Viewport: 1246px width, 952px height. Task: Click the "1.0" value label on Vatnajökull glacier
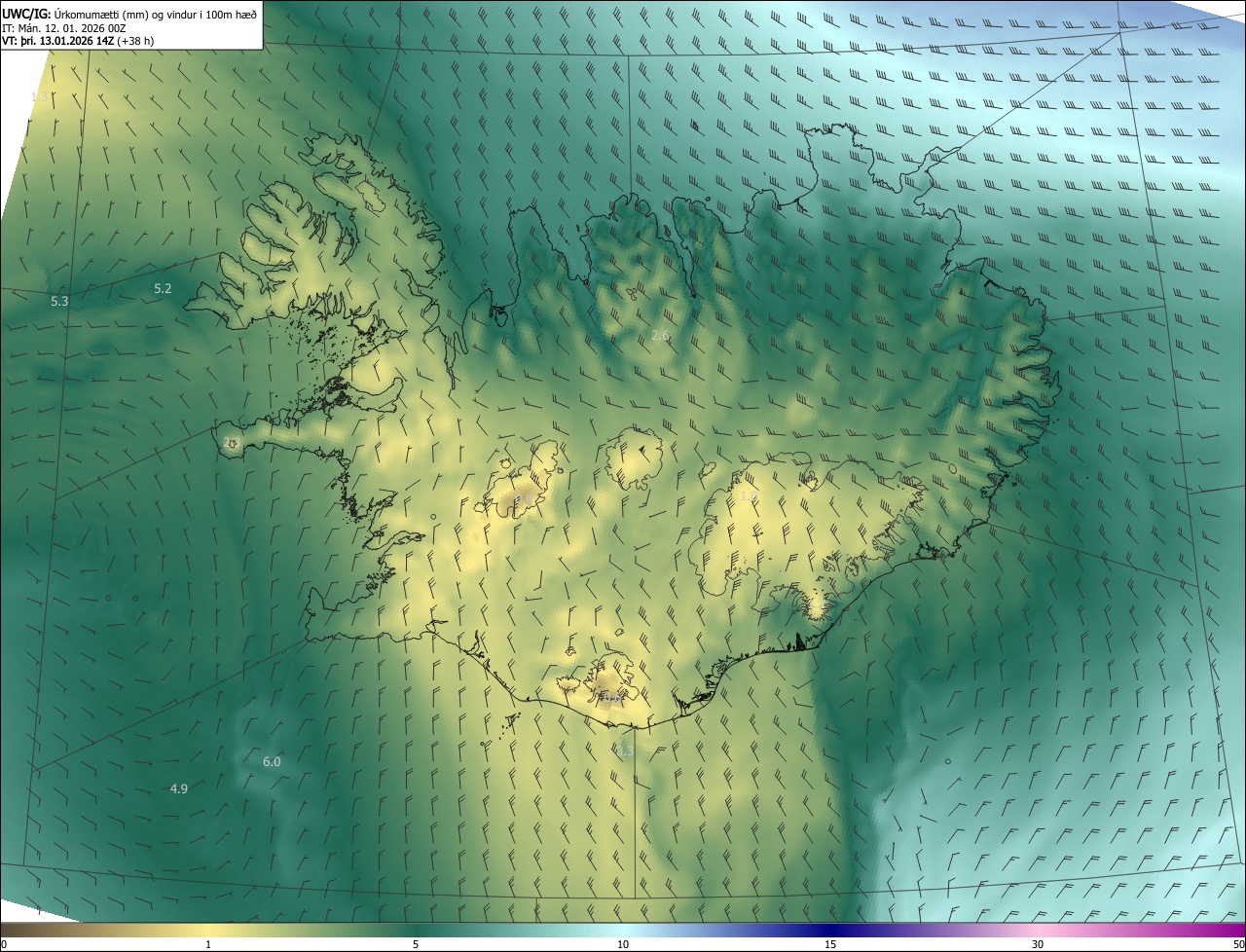748,497
